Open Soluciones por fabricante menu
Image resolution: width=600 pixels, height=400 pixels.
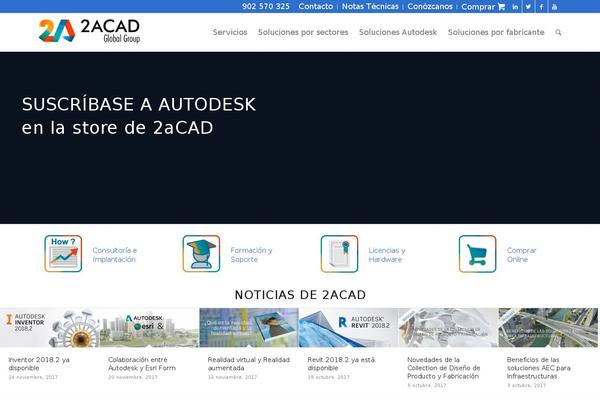[x=496, y=32]
